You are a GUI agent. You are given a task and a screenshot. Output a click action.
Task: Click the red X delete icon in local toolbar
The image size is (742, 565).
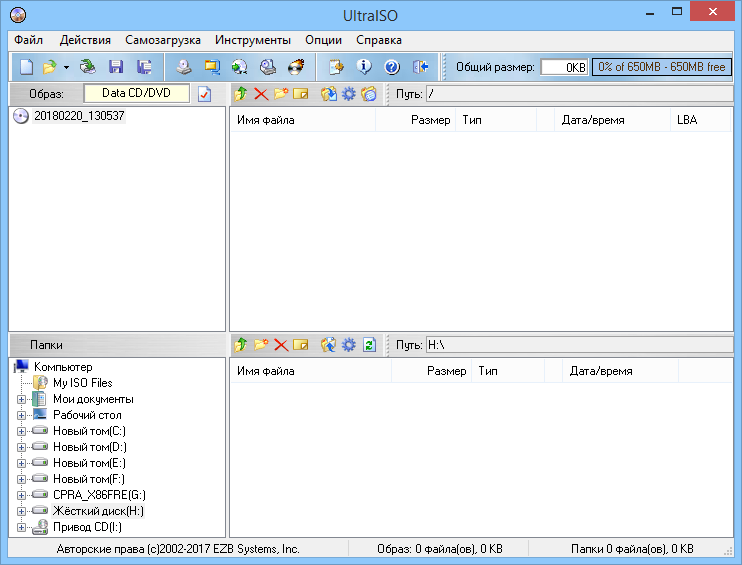[x=281, y=345]
